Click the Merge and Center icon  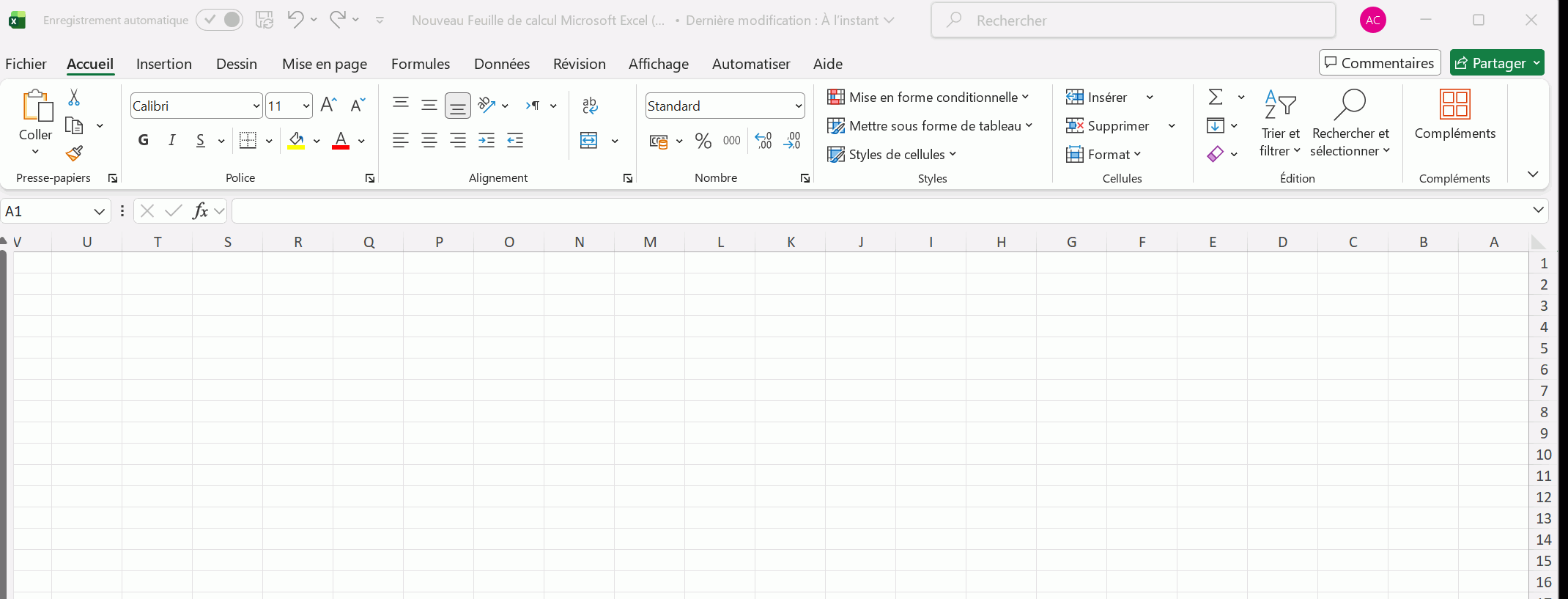pyautogui.click(x=589, y=140)
